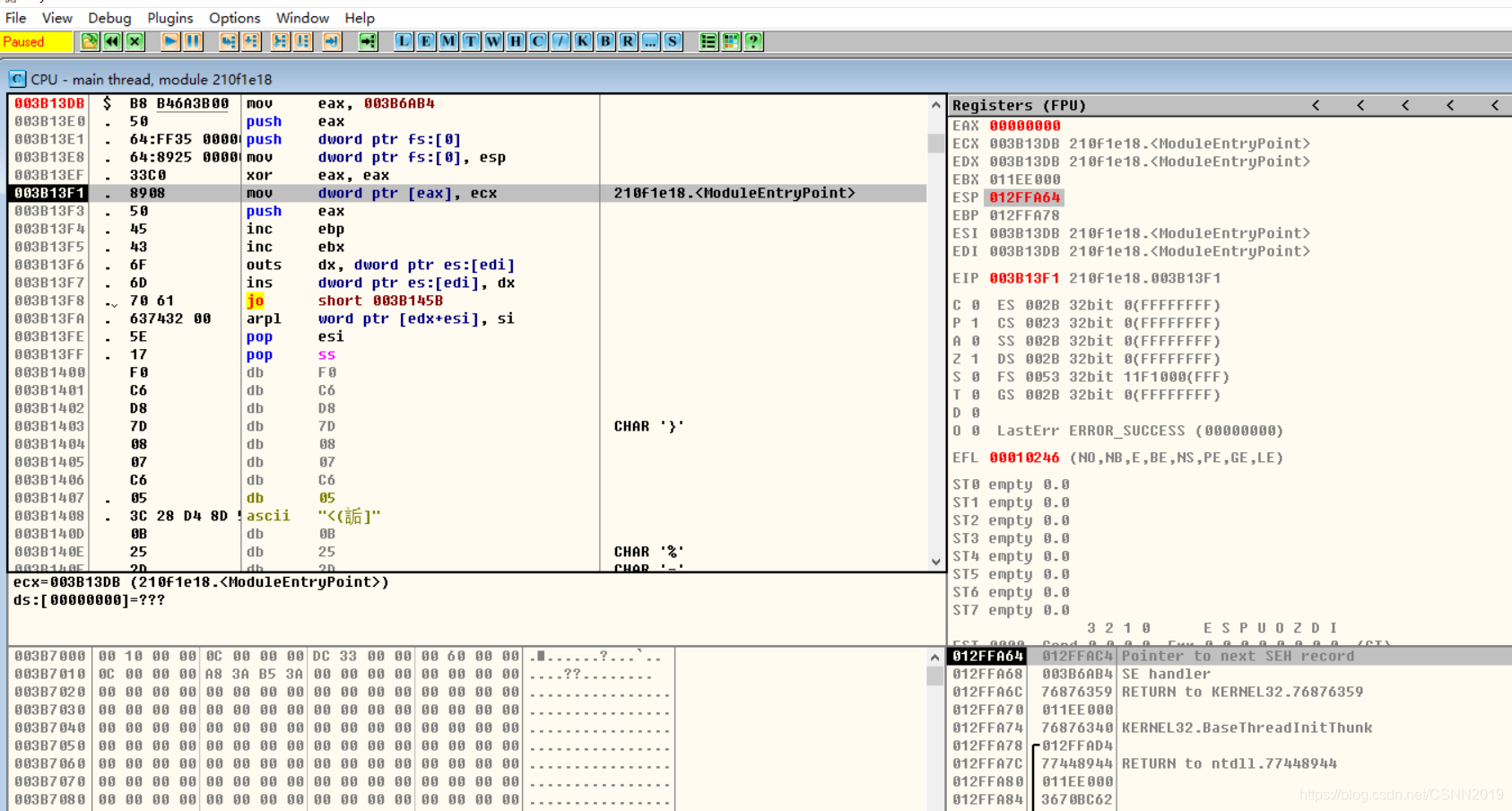Open the Options menu

pyautogui.click(x=234, y=18)
